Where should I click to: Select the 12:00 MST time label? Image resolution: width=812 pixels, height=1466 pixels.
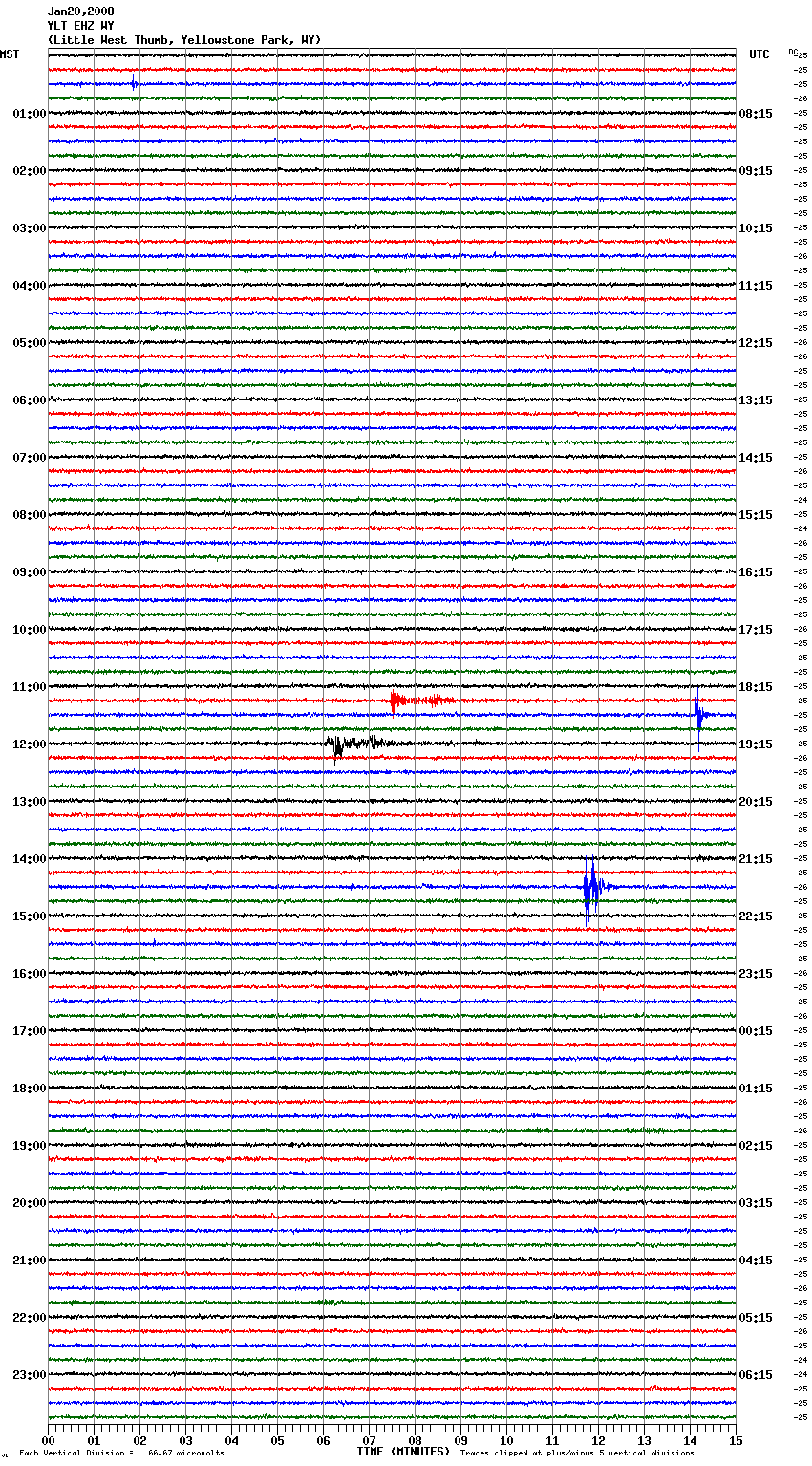(x=29, y=744)
